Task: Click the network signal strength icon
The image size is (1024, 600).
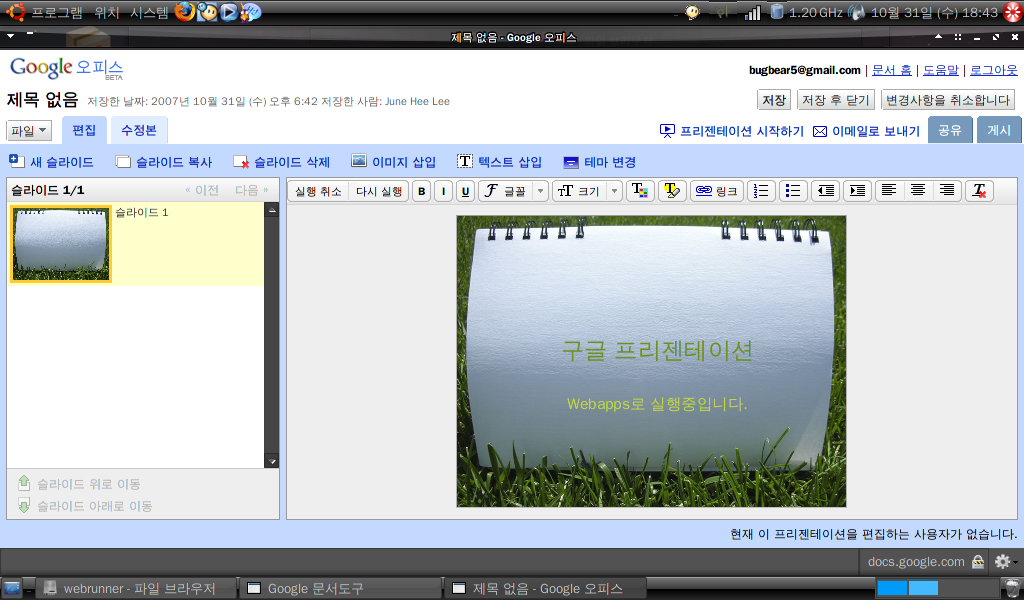Action: click(x=753, y=12)
